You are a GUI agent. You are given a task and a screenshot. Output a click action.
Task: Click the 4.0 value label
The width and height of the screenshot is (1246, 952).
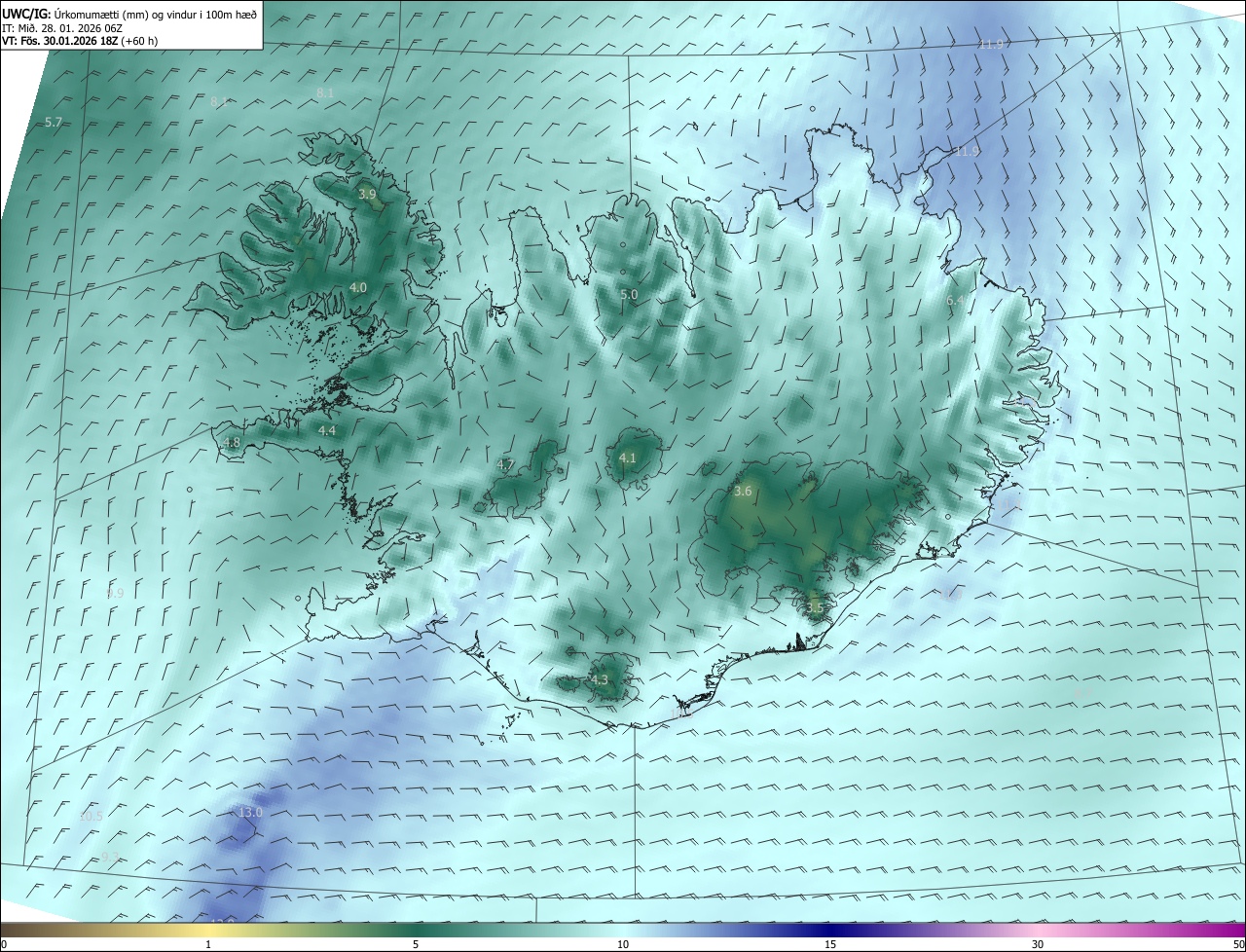[357, 288]
